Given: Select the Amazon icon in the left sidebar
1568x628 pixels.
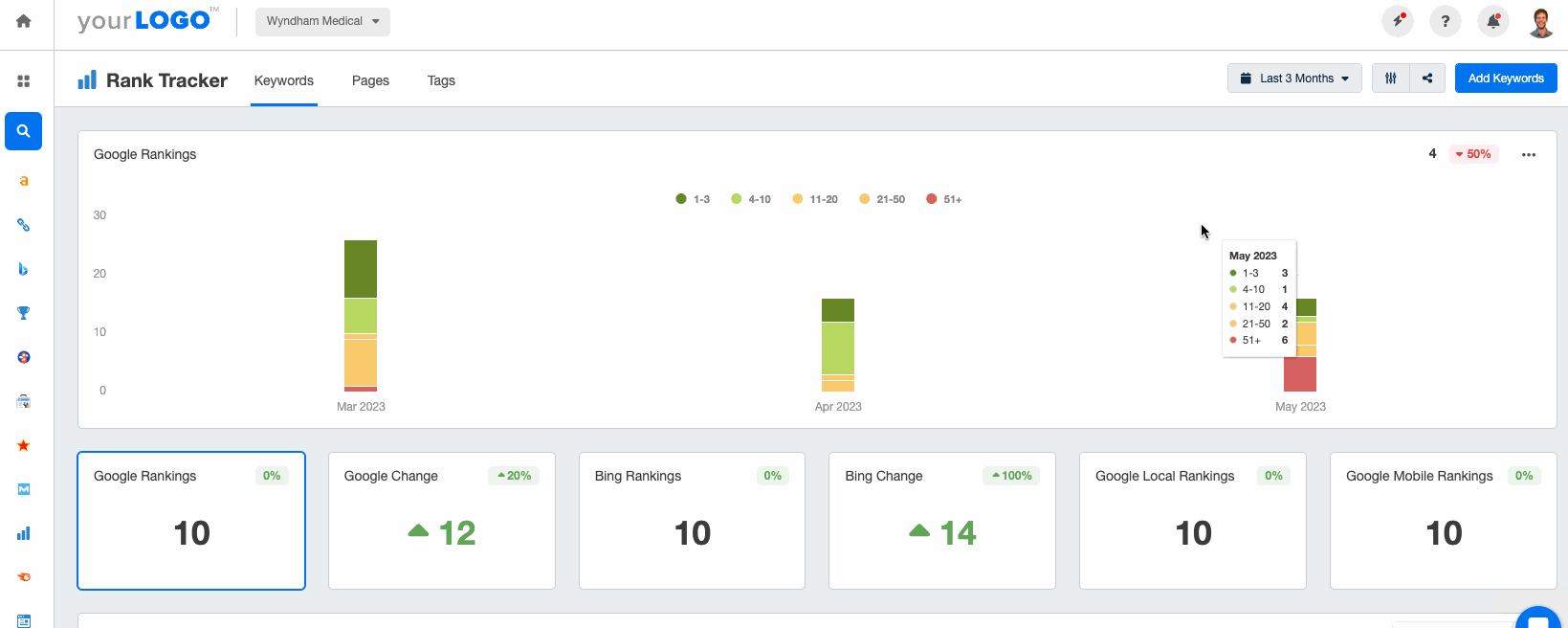Looking at the screenshot, I should point(24,181).
